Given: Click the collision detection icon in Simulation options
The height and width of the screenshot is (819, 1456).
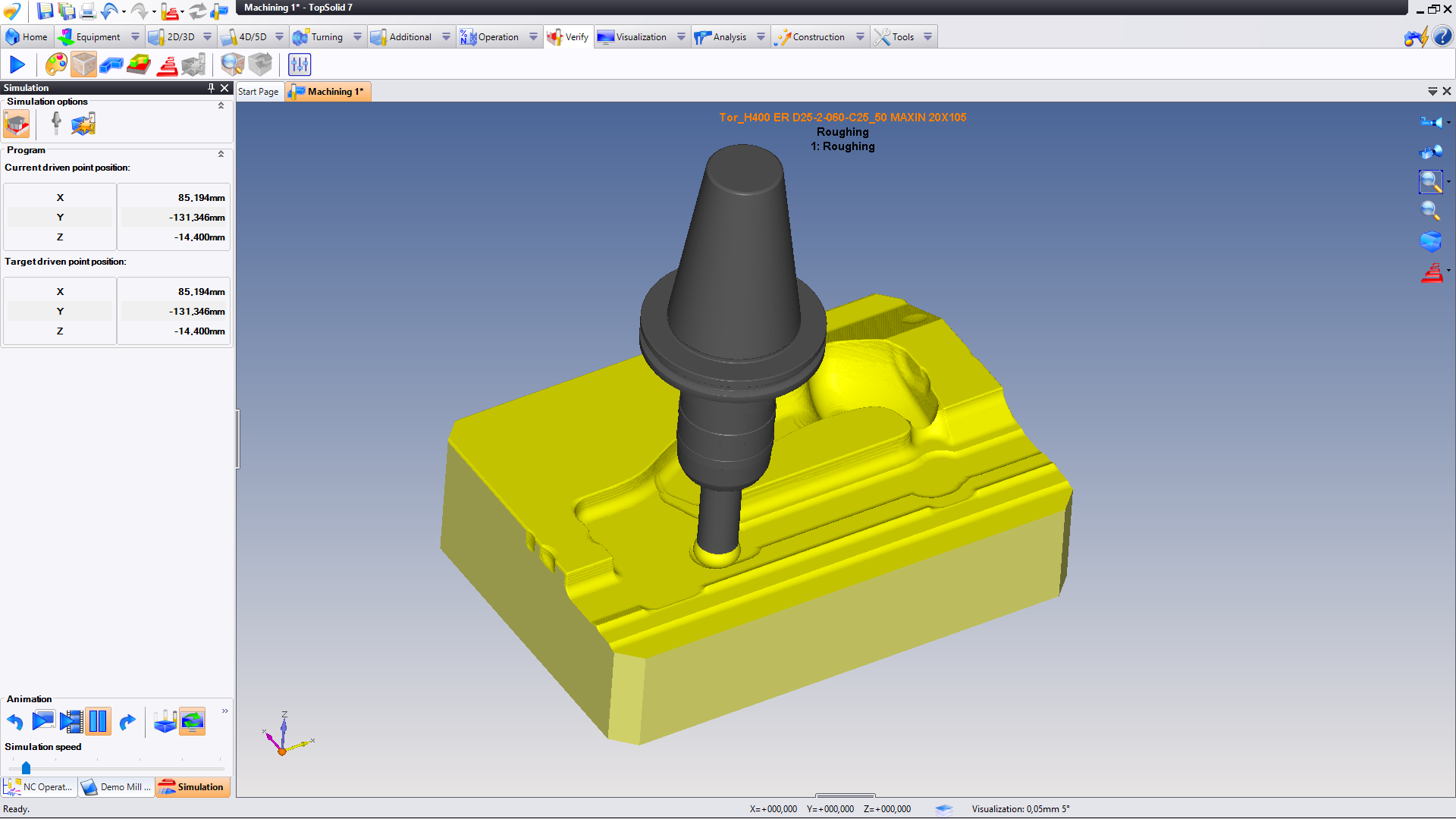Looking at the screenshot, I should click(x=83, y=124).
